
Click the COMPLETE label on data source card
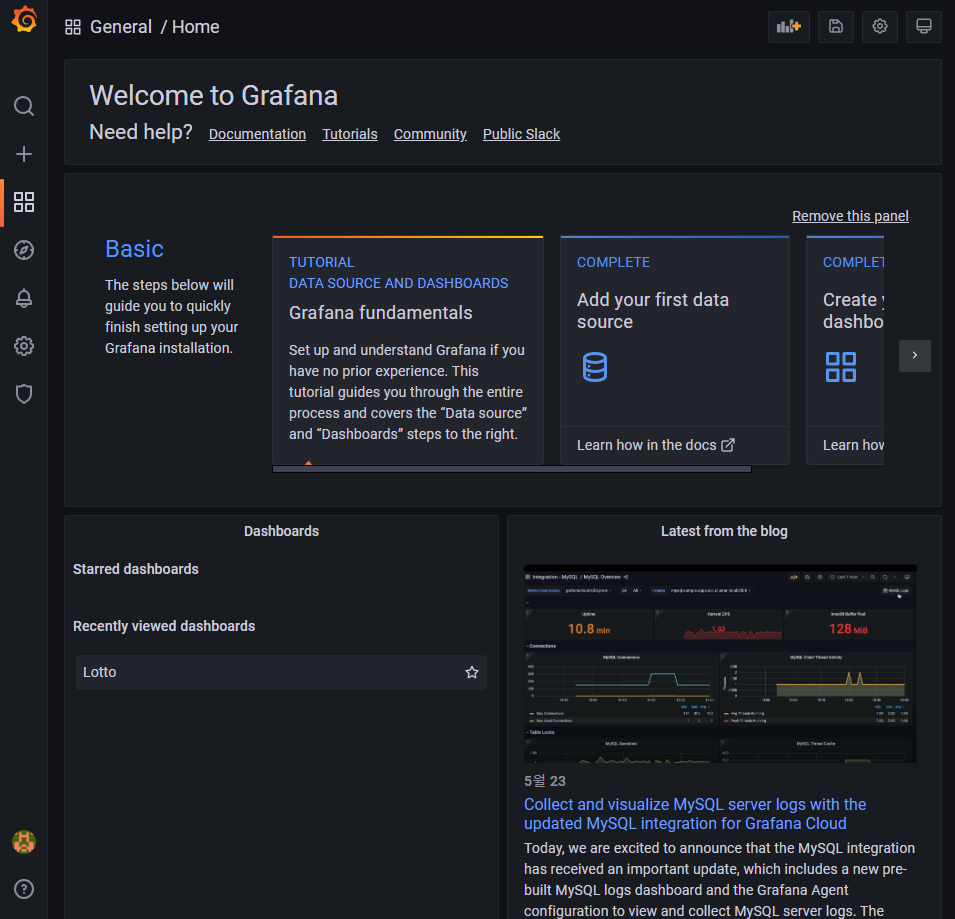coord(613,262)
